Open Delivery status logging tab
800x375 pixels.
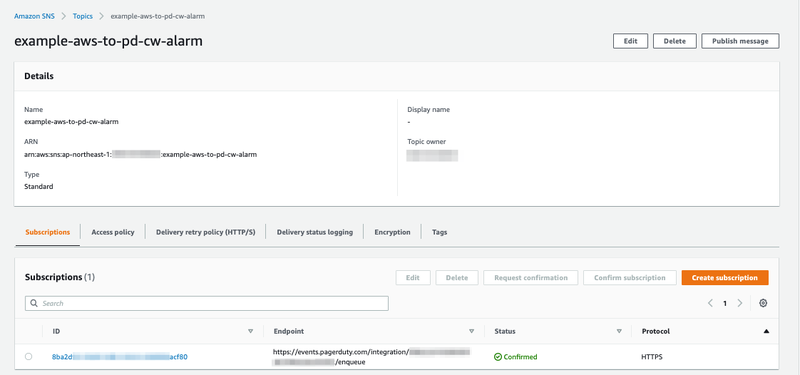315,232
